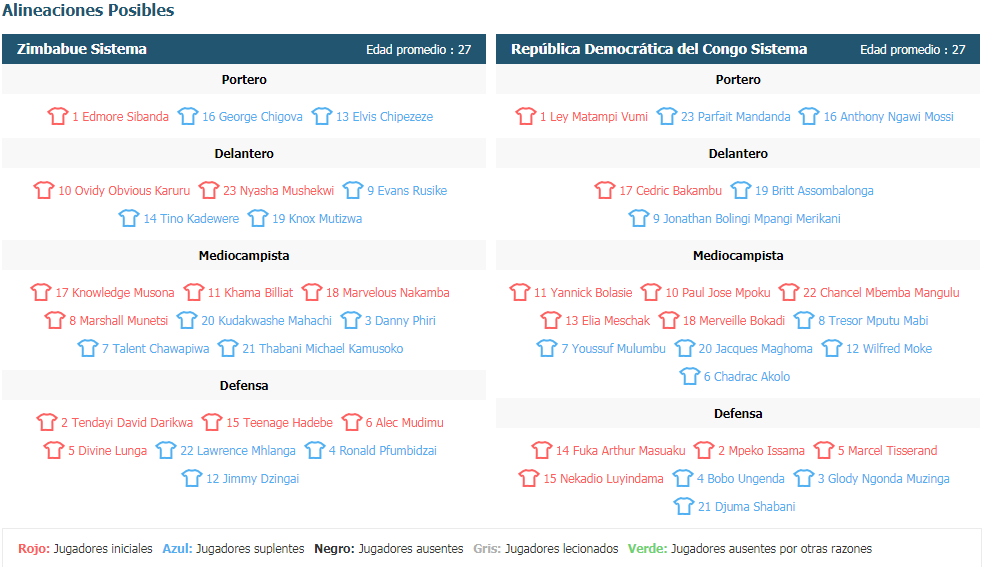This screenshot has height=567, width=985.
Task: Click the blue shirt icon beside Djuma Shabani
Action: point(683,507)
